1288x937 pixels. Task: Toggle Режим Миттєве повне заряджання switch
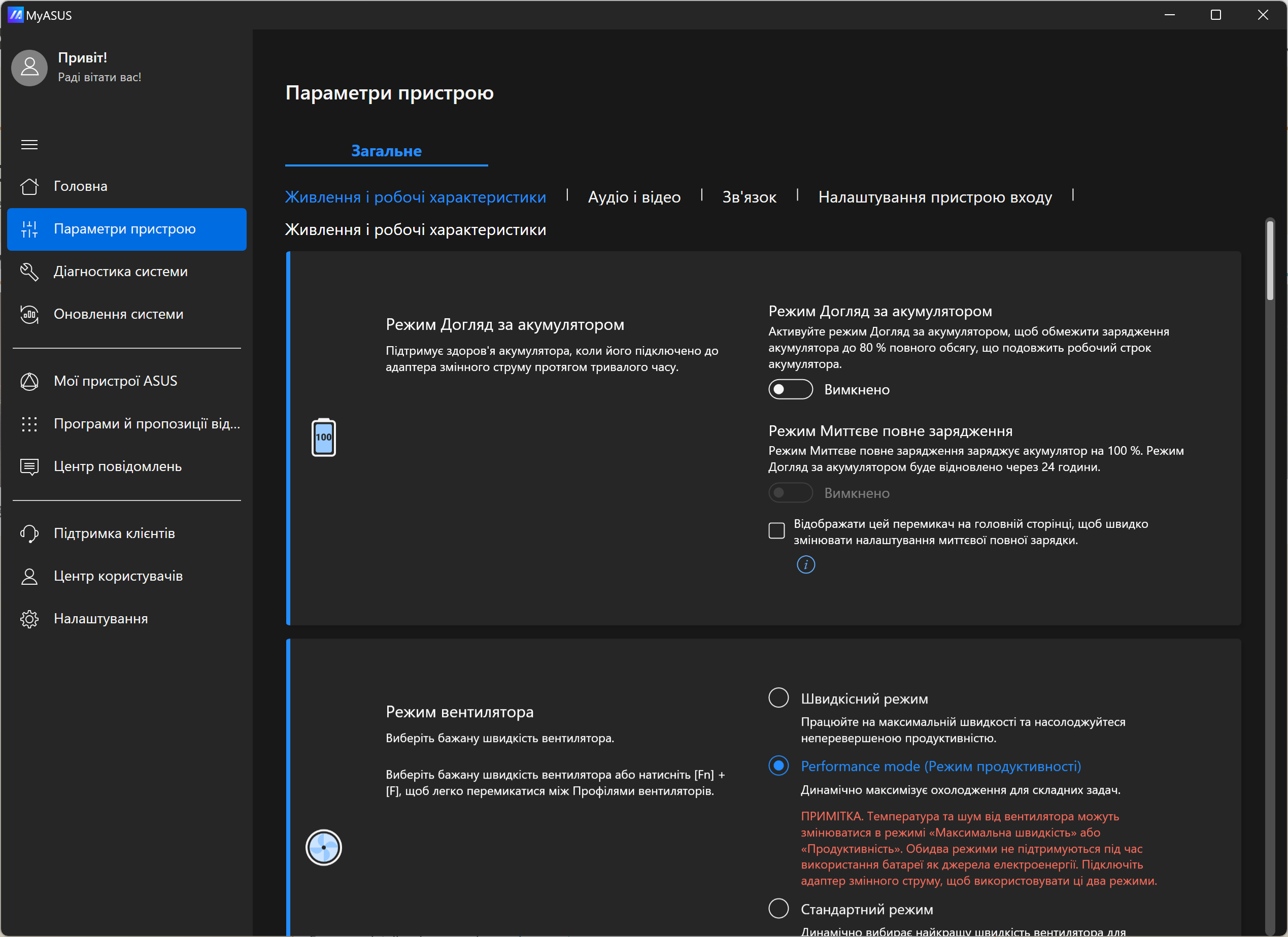pos(791,493)
